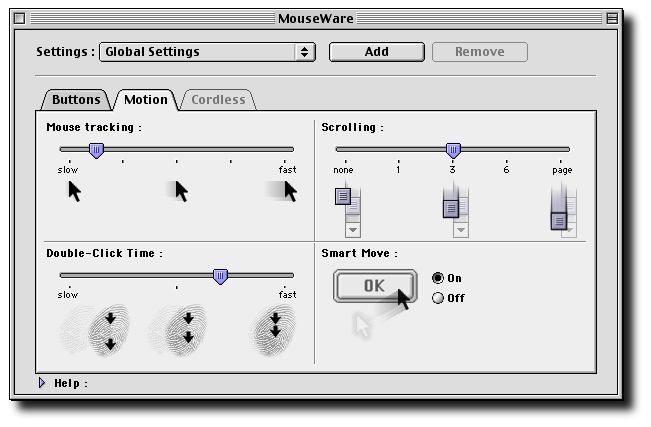Screen dimensions: 651x427
Task: Click the fast double-click fingerprint icon
Action: 273,330
